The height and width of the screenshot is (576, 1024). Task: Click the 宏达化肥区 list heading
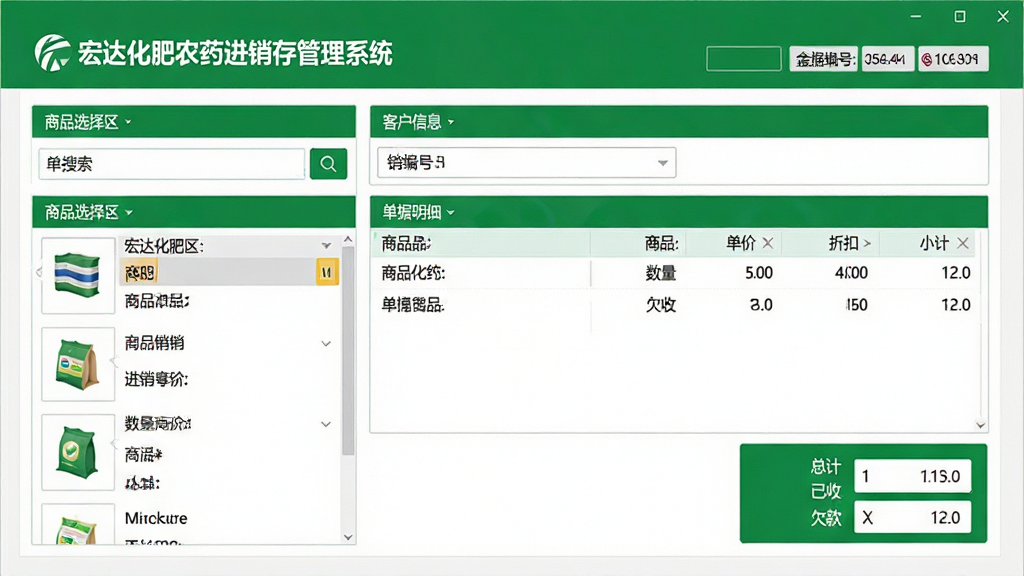coord(164,246)
